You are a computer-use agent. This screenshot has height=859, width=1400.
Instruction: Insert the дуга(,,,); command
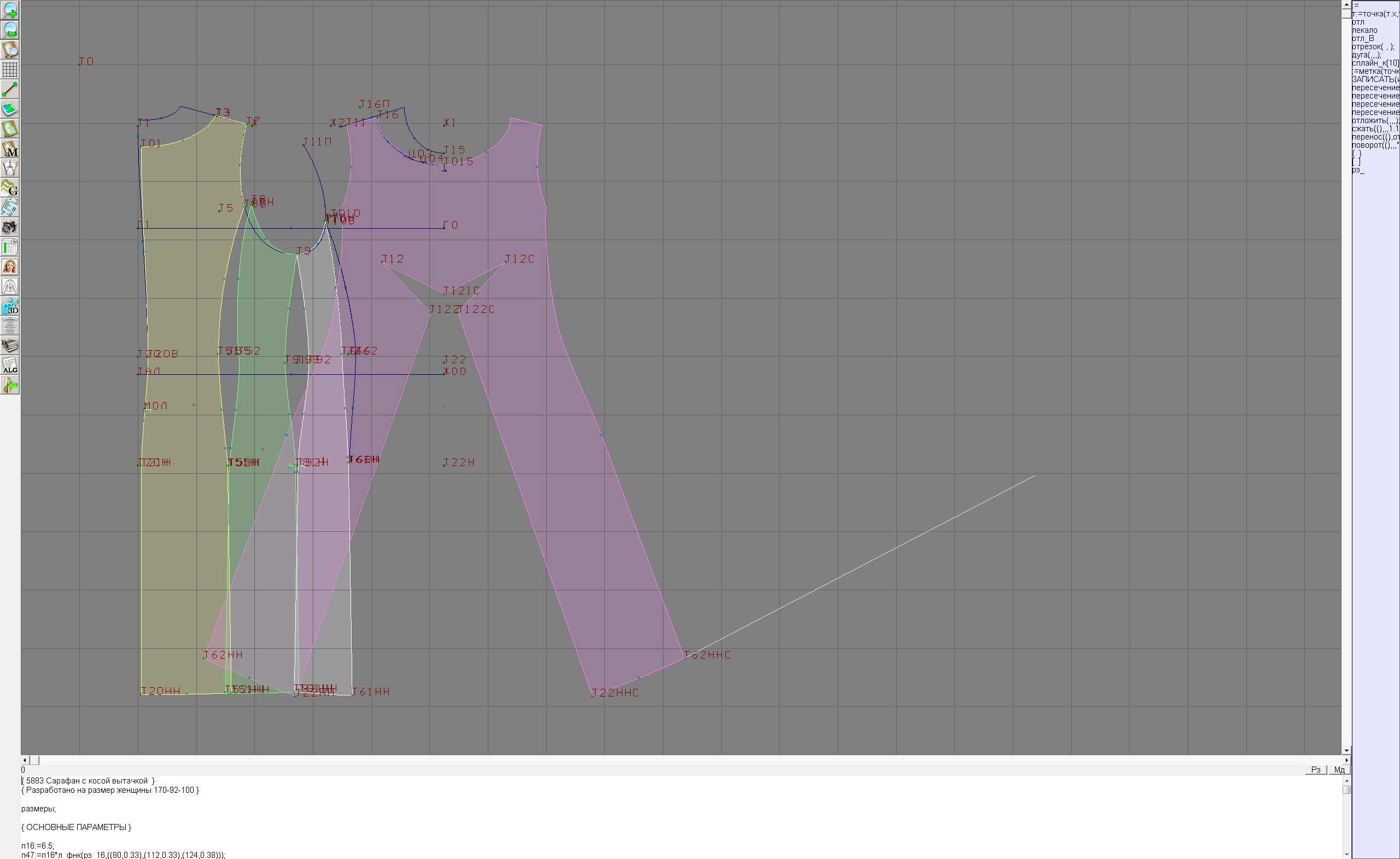click(1369, 55)
